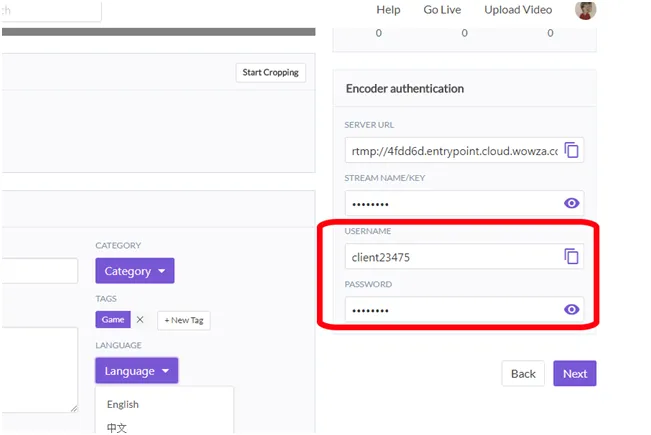Click the Next button
This screenshot has width=651, height=435.
[575, 374]
